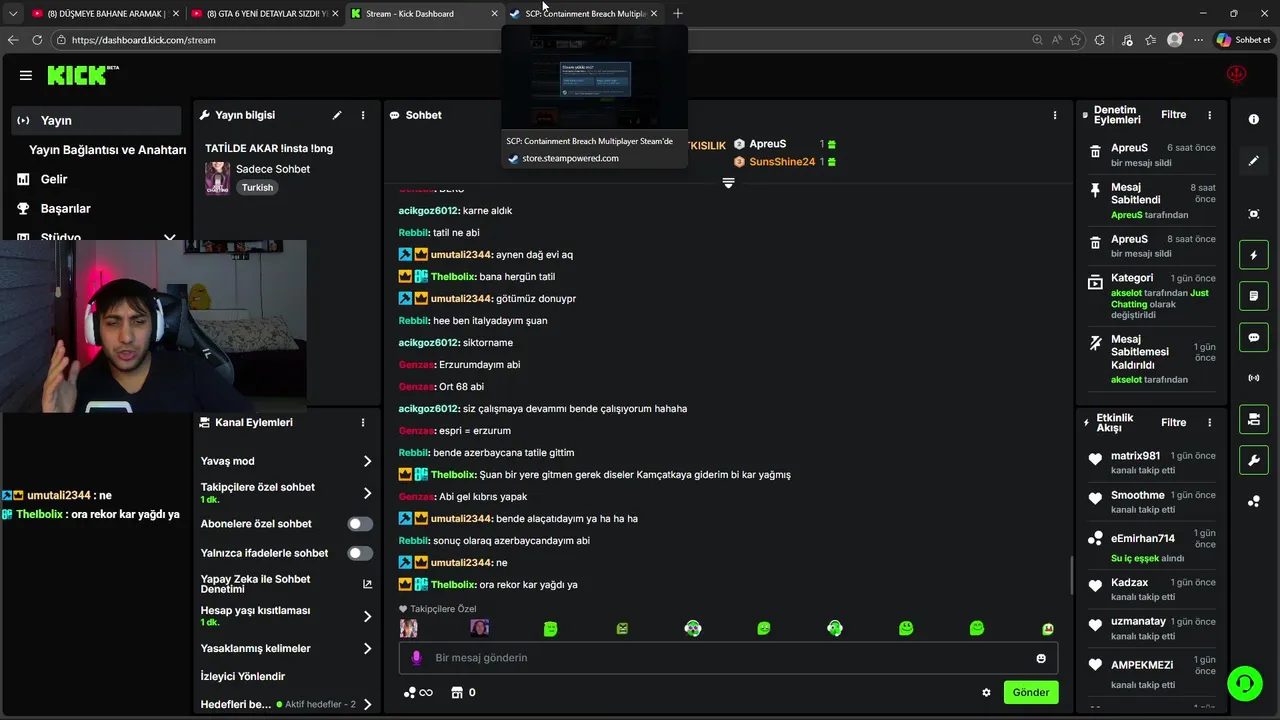1280x720 pixels.
Task: Toggle Yalnızca ifadelerle sohbet switch
Action: [360, 553]
